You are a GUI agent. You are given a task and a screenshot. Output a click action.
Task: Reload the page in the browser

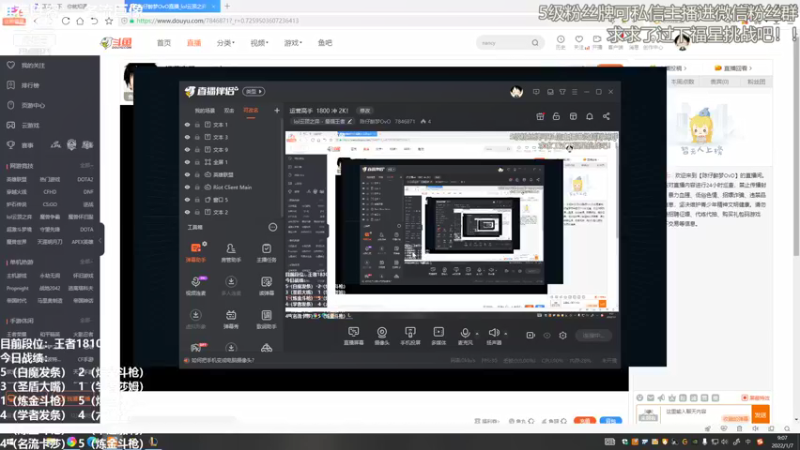click(x=66, y=21)
